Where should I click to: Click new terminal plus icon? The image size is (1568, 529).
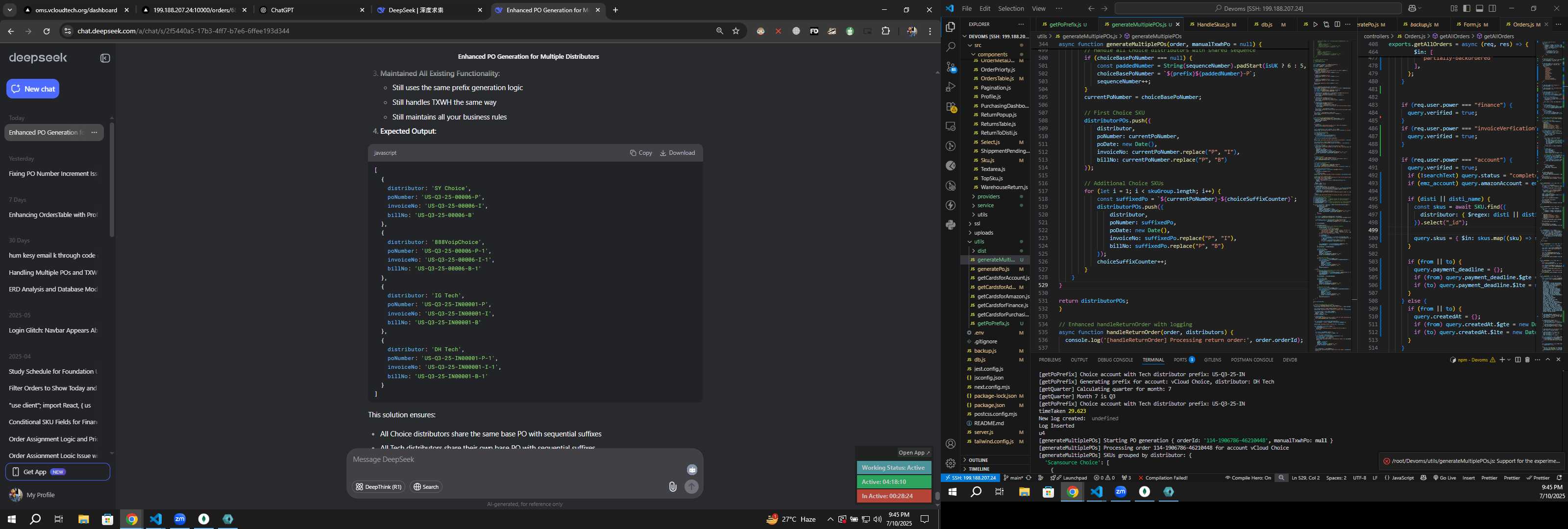1502,360
